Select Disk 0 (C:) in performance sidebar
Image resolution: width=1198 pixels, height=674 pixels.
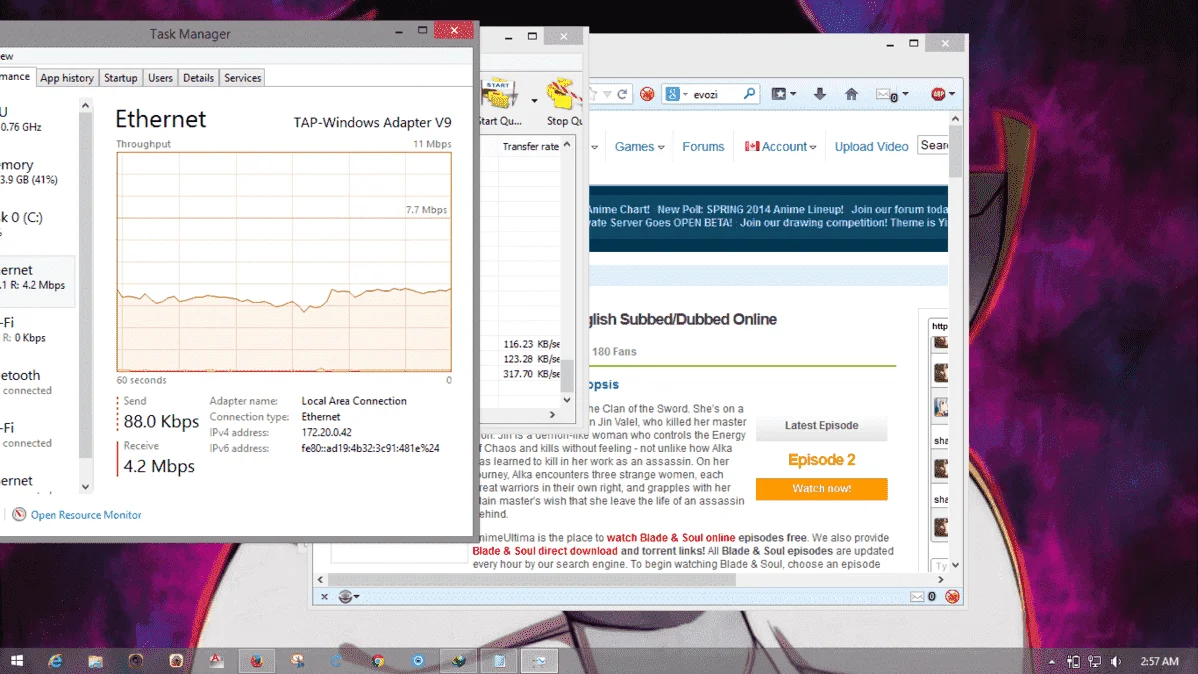tap(37, 225)
